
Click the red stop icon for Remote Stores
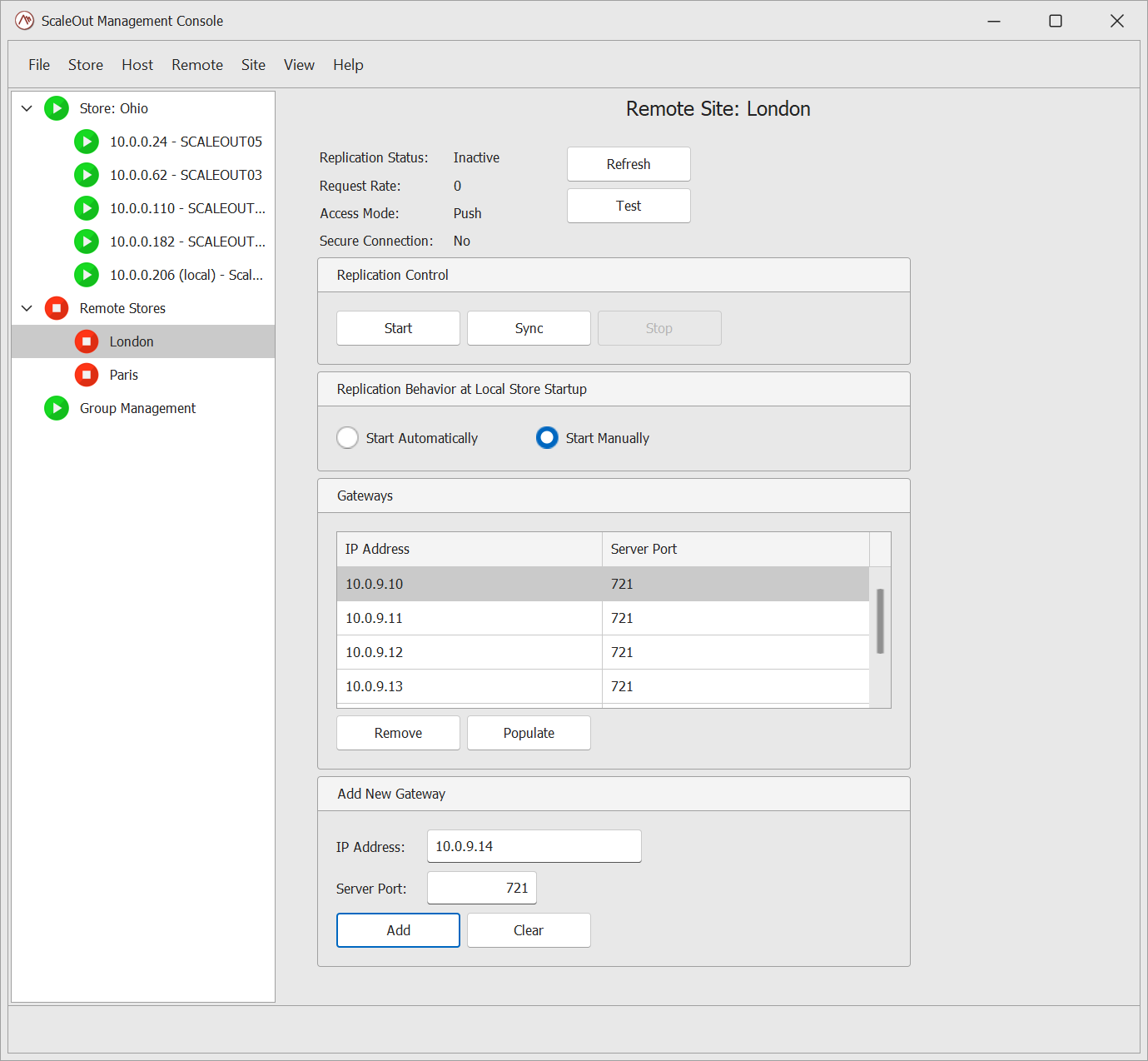tap(57, 308)
